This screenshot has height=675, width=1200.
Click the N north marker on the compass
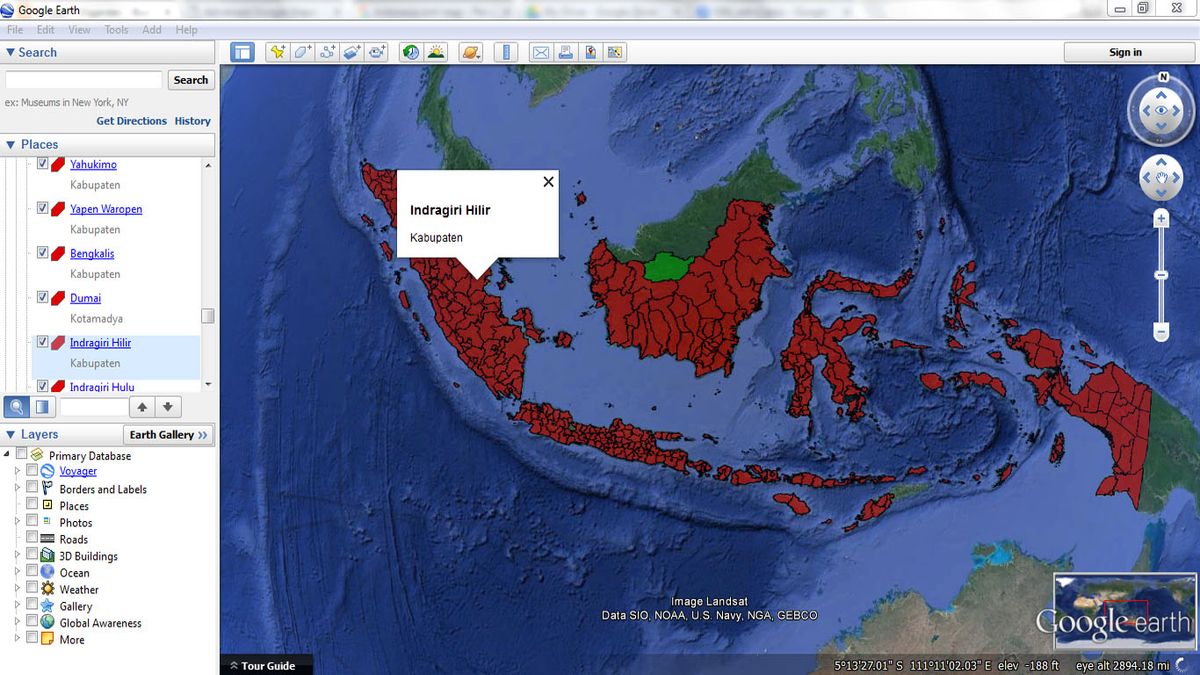tap(1163, 77)
